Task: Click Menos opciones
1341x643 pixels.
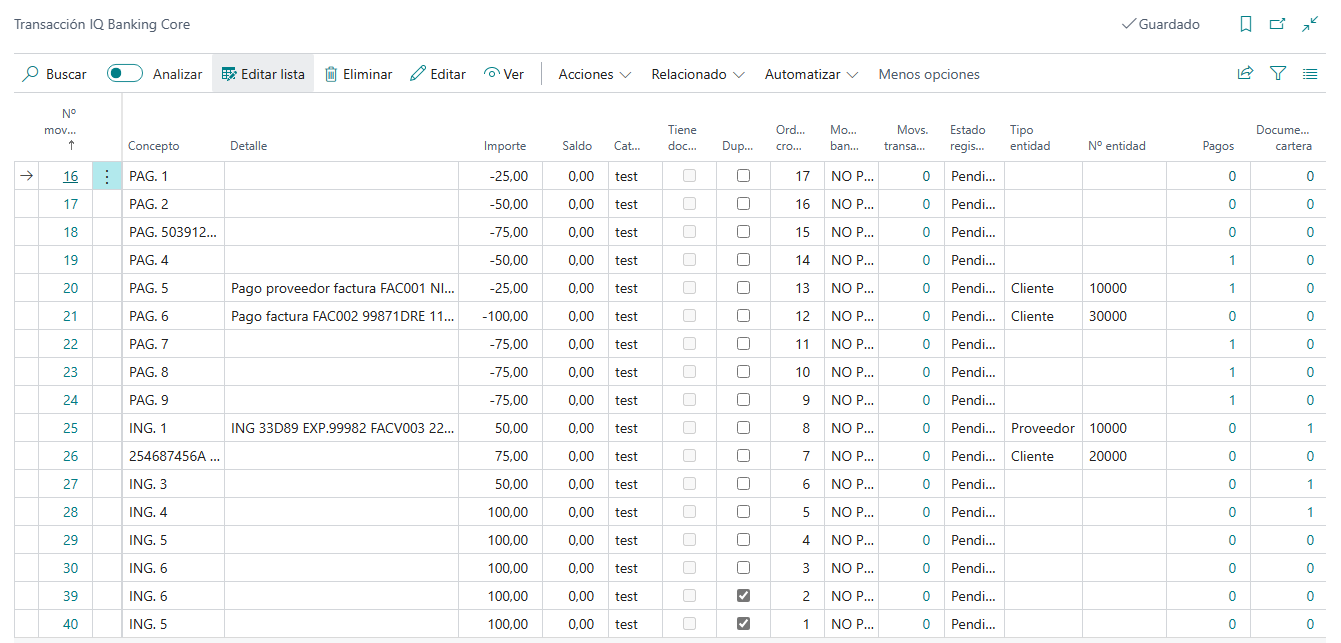Action: (x=928, y=74)
